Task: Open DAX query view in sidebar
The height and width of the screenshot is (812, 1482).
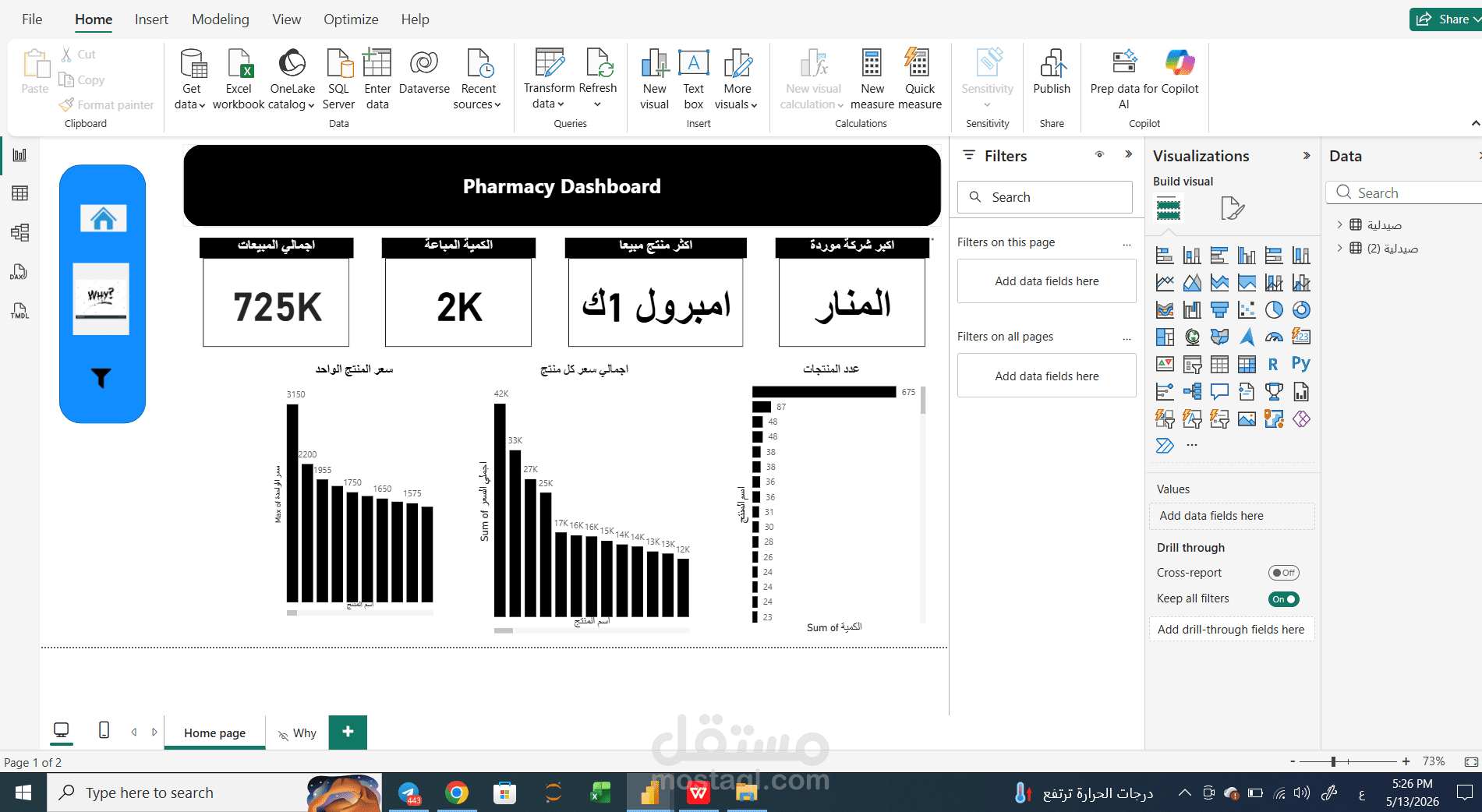Action: (19, 272)
